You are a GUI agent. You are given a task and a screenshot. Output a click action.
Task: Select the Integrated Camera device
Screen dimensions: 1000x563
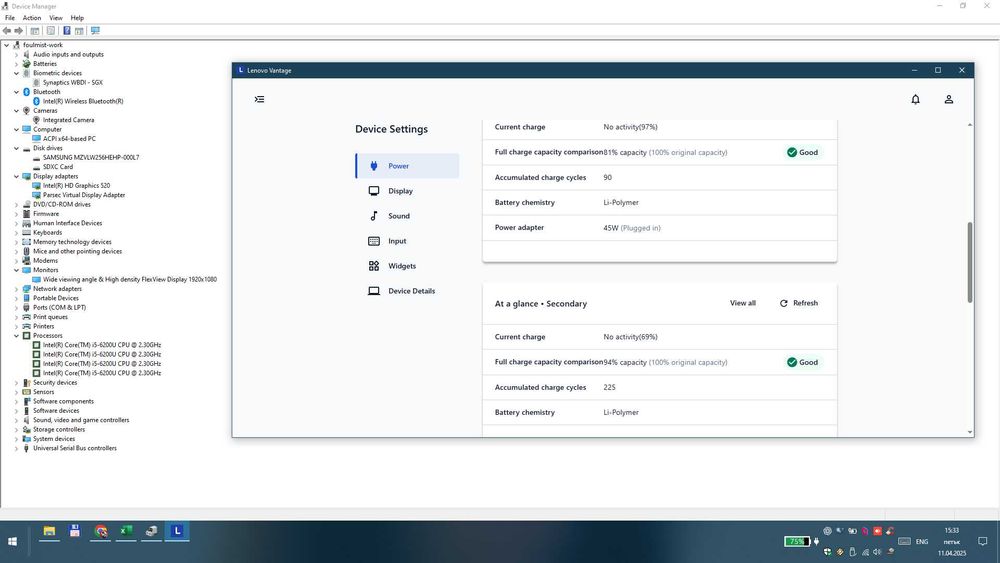pos(68,120)
